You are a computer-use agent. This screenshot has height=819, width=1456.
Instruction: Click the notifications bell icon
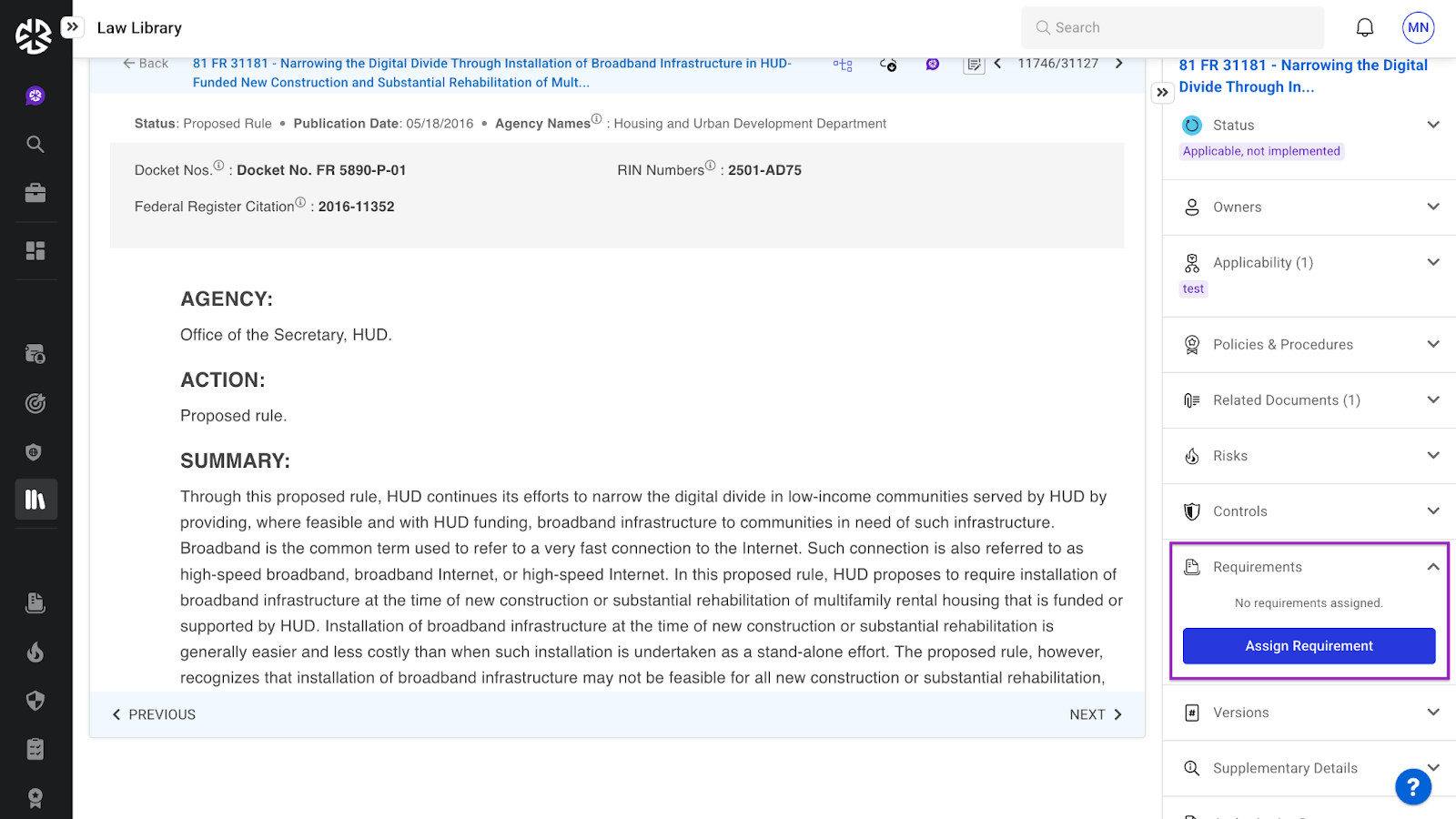coord(1364,28)
